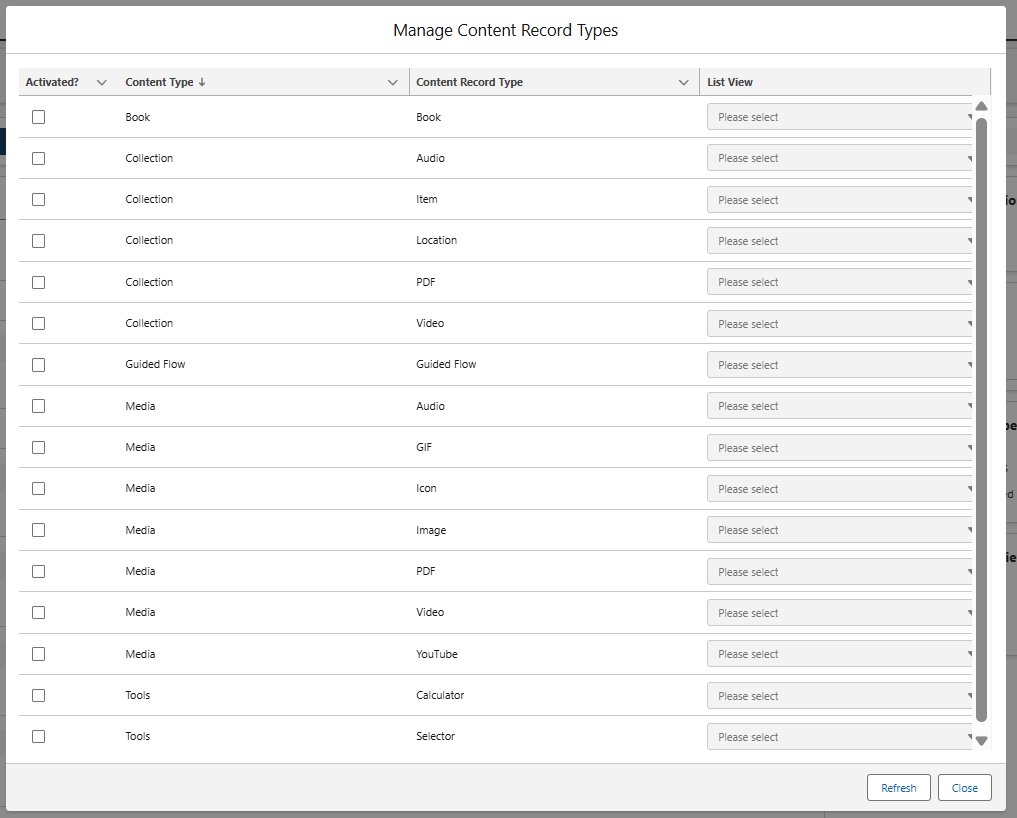This screenshot has width=1017, height=818.
Task: Click the Content Type sort arrow
Action: pyautogui.click(x=202, y=82)
